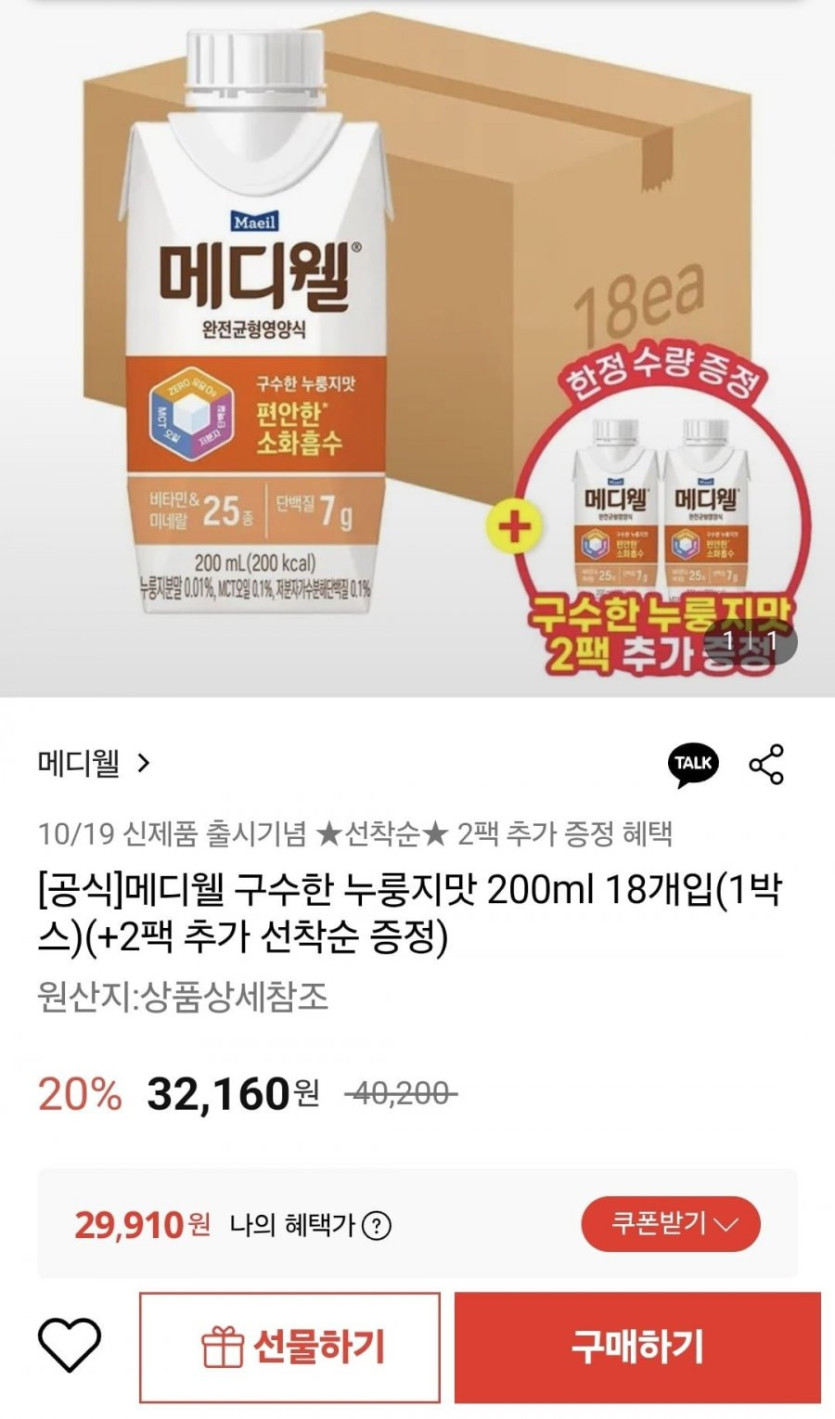Screen dimensions: 835x1419
Task: Click the 쿠폰받기 coupon dropdown button
Action: coord(671,1223)
